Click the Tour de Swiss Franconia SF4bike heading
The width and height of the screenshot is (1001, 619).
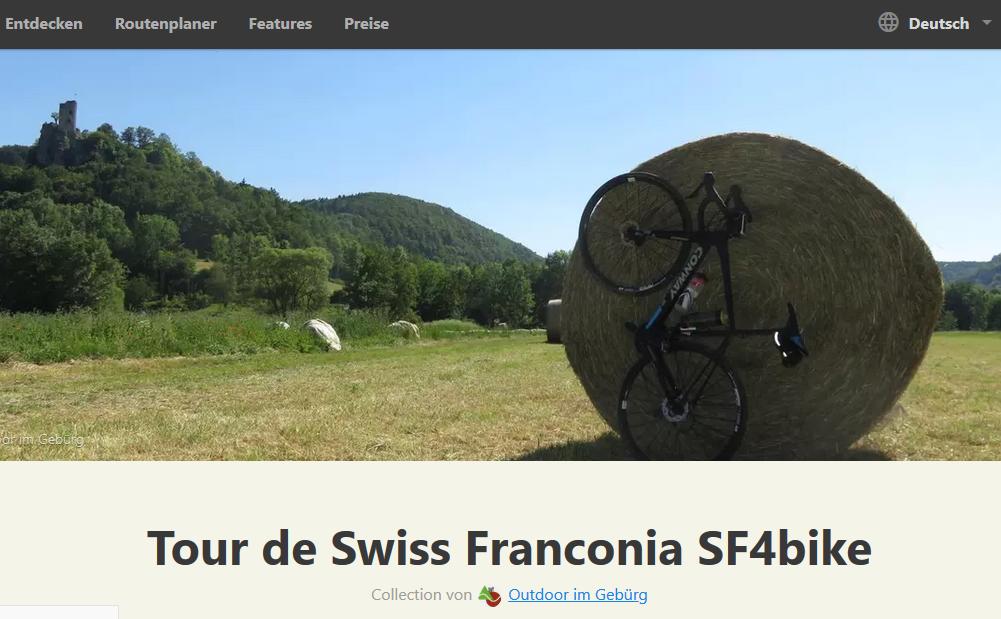(x=509, y=548)
